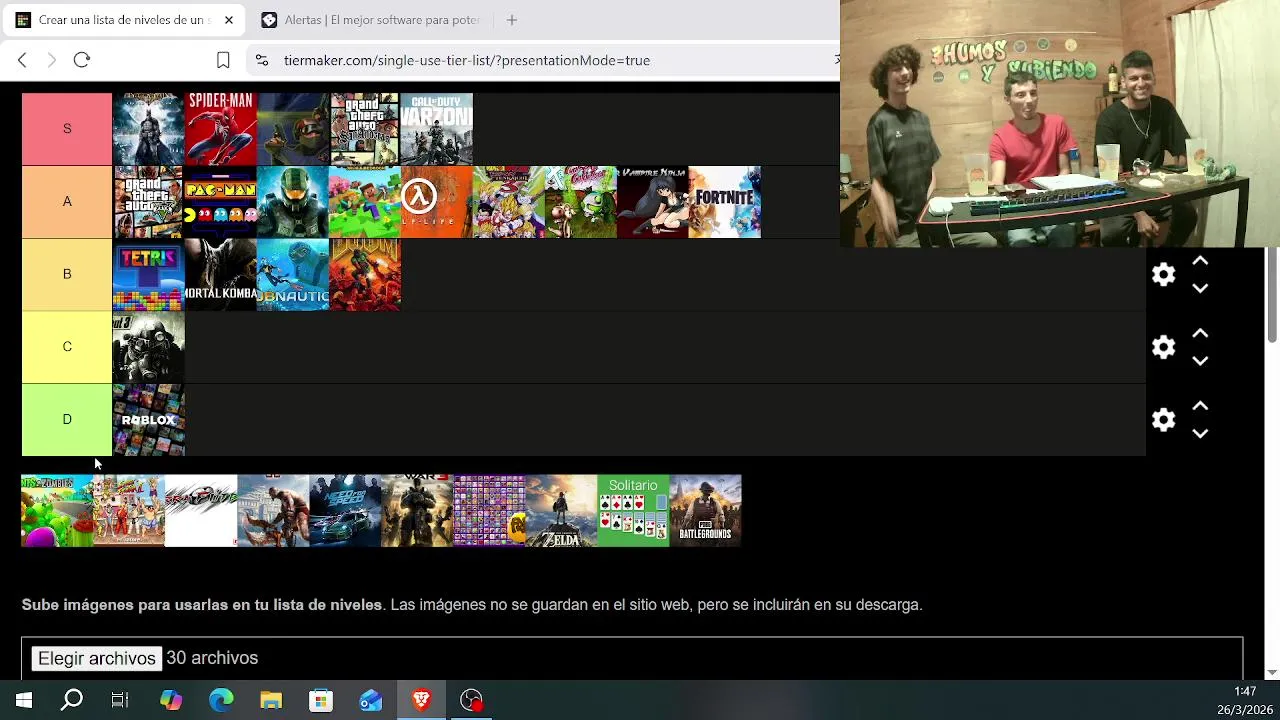Select the Subnautica image in B tier
Screen dimensions: 1280x720
pyautogui.click(x=293, y=274)
